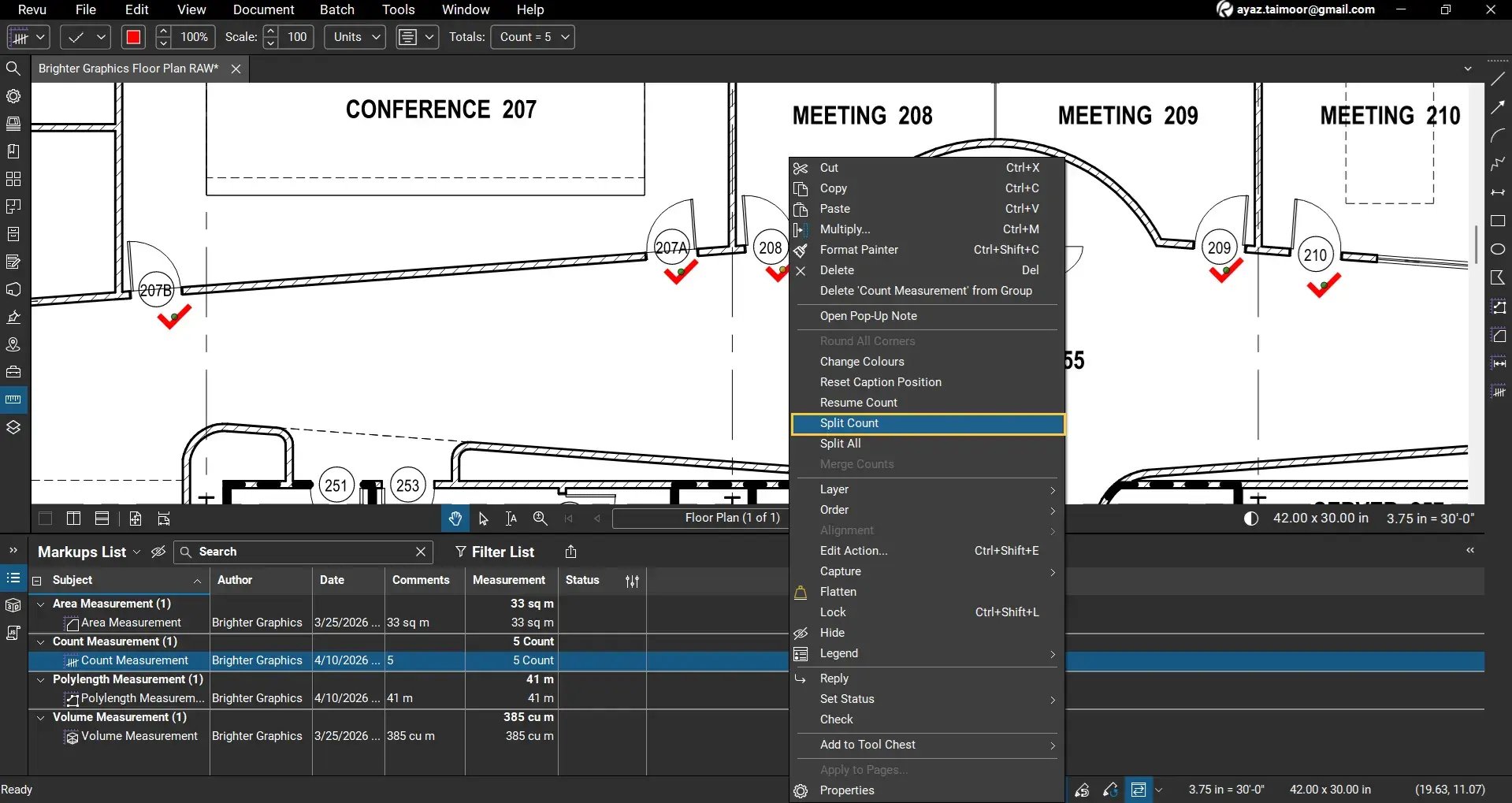
Task: Select the Pan hand tool
Action: [x=455, y=519]
